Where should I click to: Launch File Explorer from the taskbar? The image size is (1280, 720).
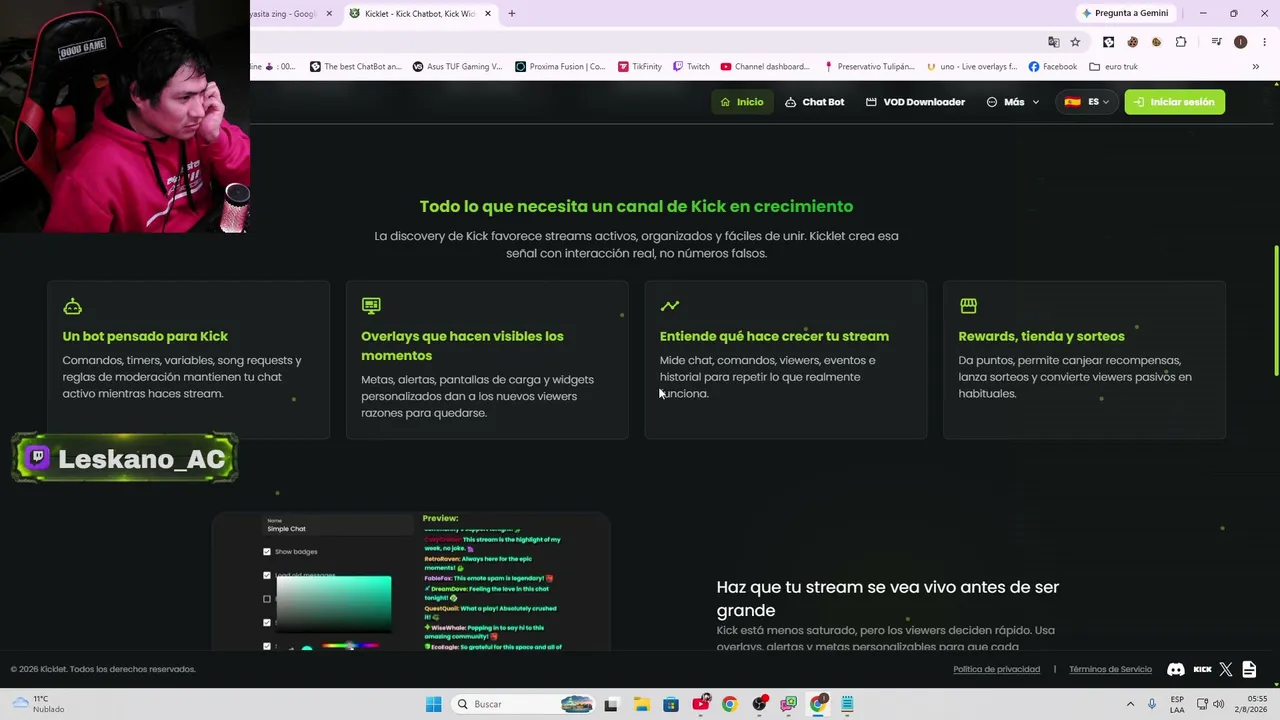pos(641,704)
